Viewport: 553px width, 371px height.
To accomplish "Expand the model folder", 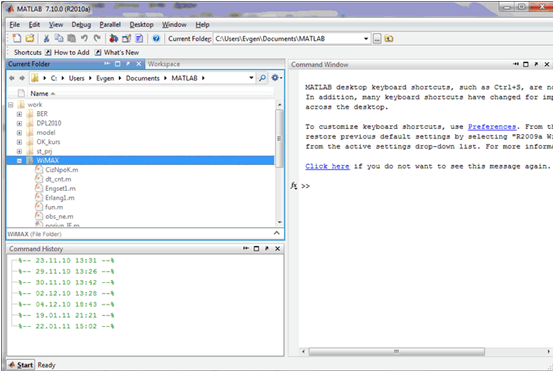I will [19, 133].
